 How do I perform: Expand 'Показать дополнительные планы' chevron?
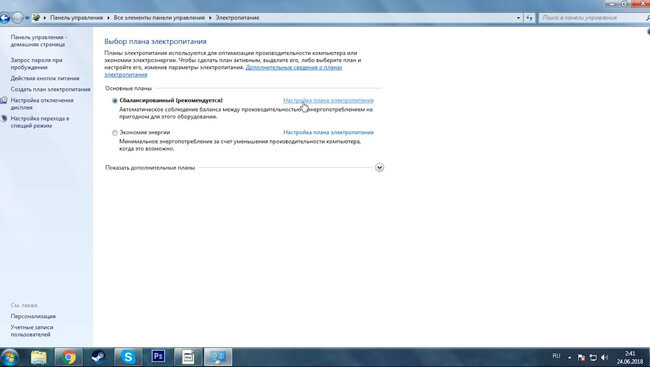point(379,168)
